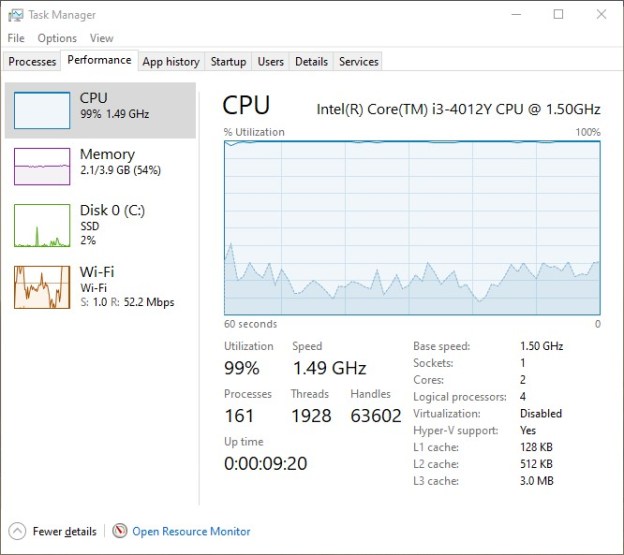Open the File menu
Viewport: 624px width, 555px height.
[16, 38]
